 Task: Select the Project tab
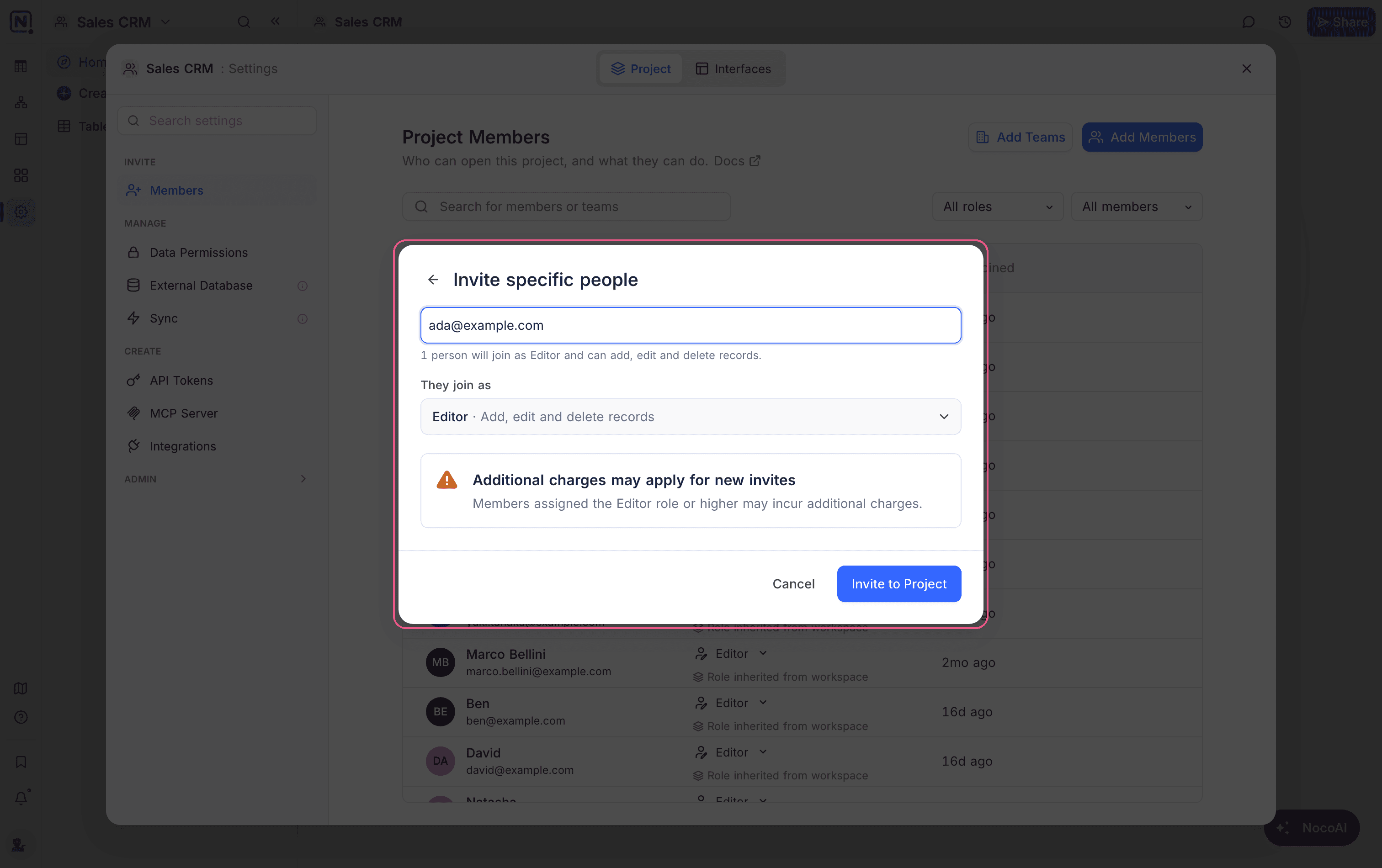(x=640, y=69)
